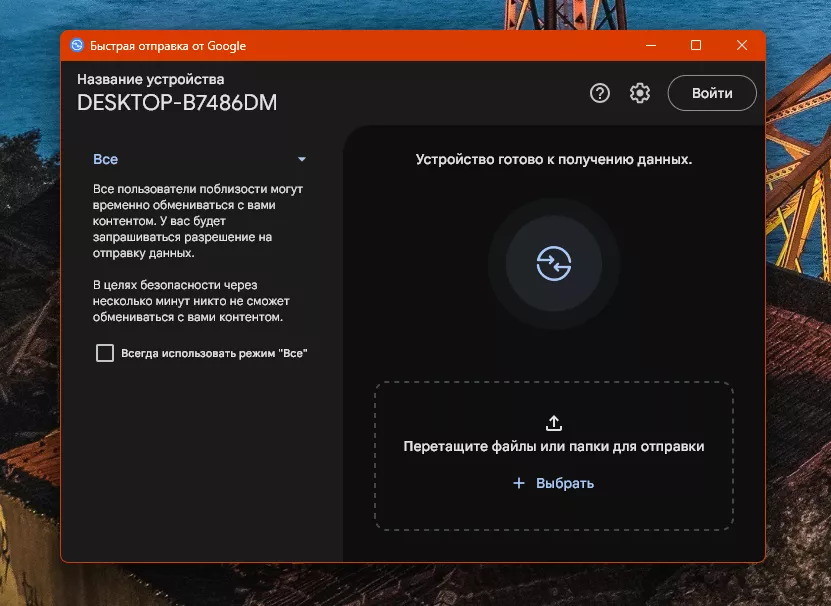Enable Всегда использовать режим "Все" checkbox
This screenshot has width=831, height=606.
[105, 353]
